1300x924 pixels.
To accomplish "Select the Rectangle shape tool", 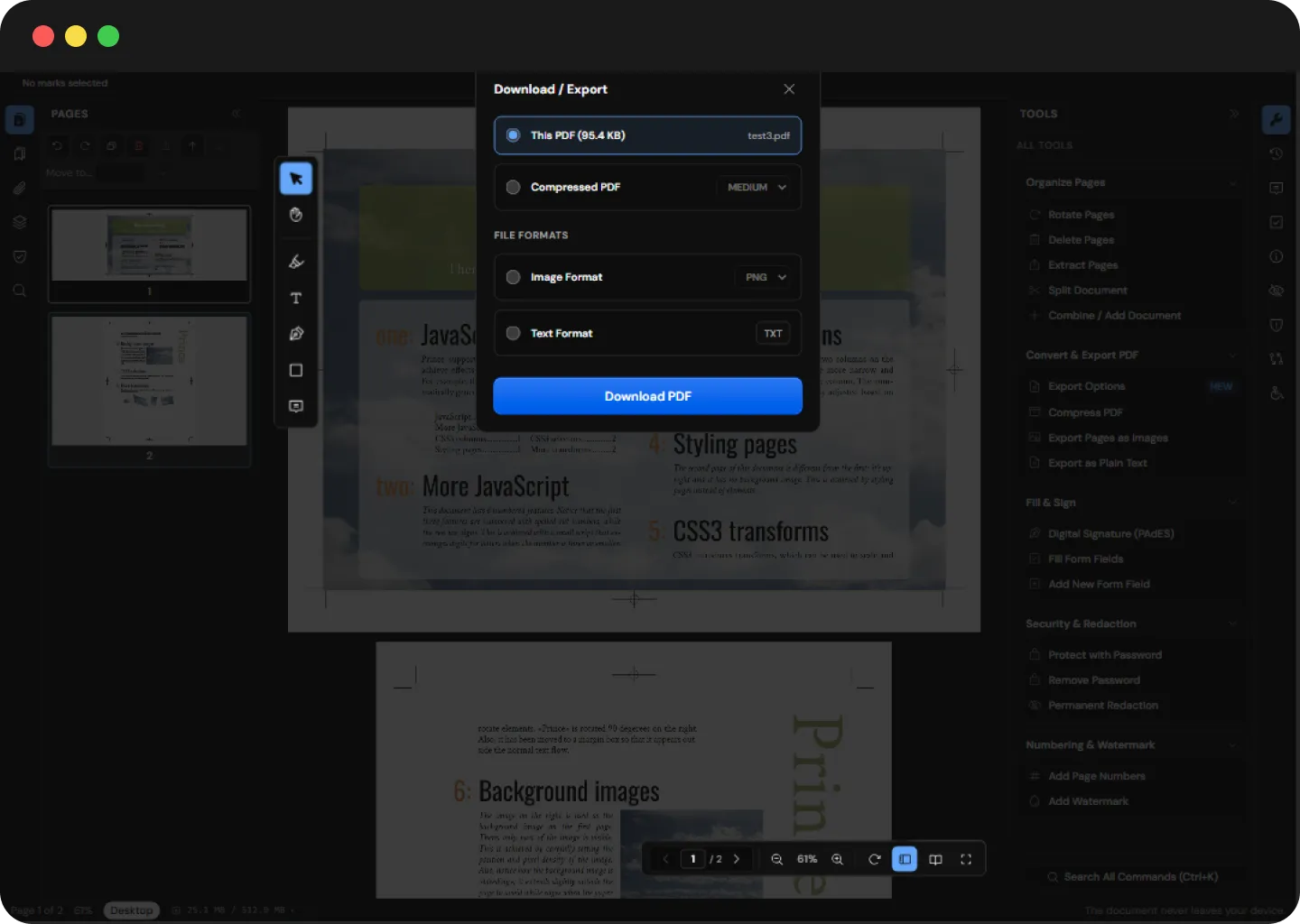I will point(296,370).
